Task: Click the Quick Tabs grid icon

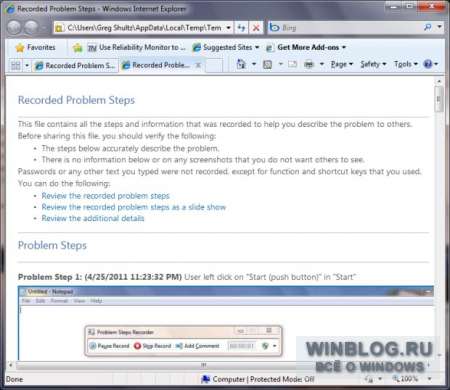Action: pyautogui.click(x=15, y=65)
